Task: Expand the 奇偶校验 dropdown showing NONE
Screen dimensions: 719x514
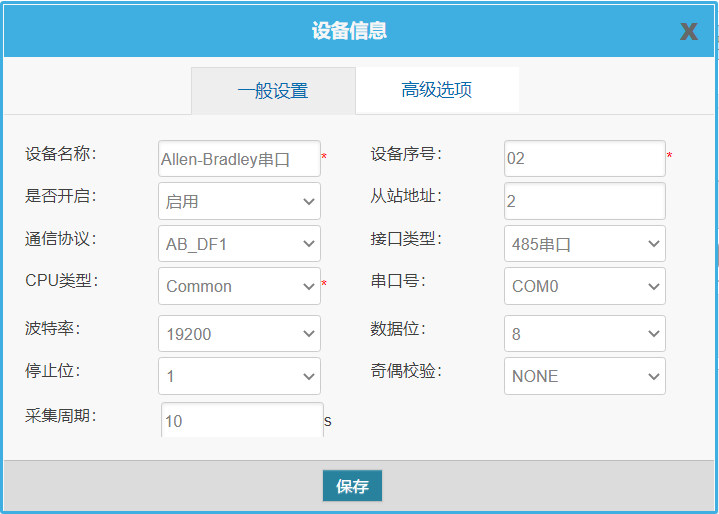Action: pos(584,376)
